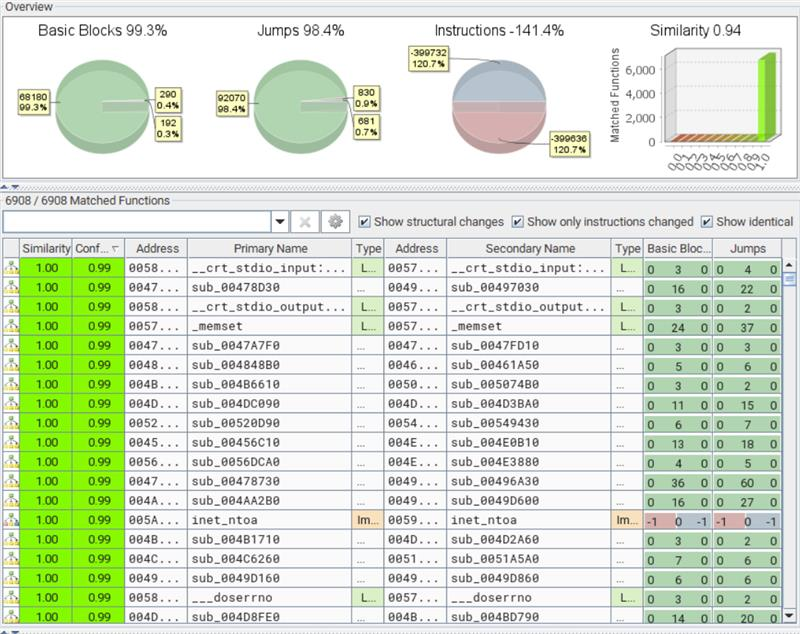This screenshot has height=634, width=800.
Task: Toggle Show only instructions changed checkbox
Action: (517, 222)
